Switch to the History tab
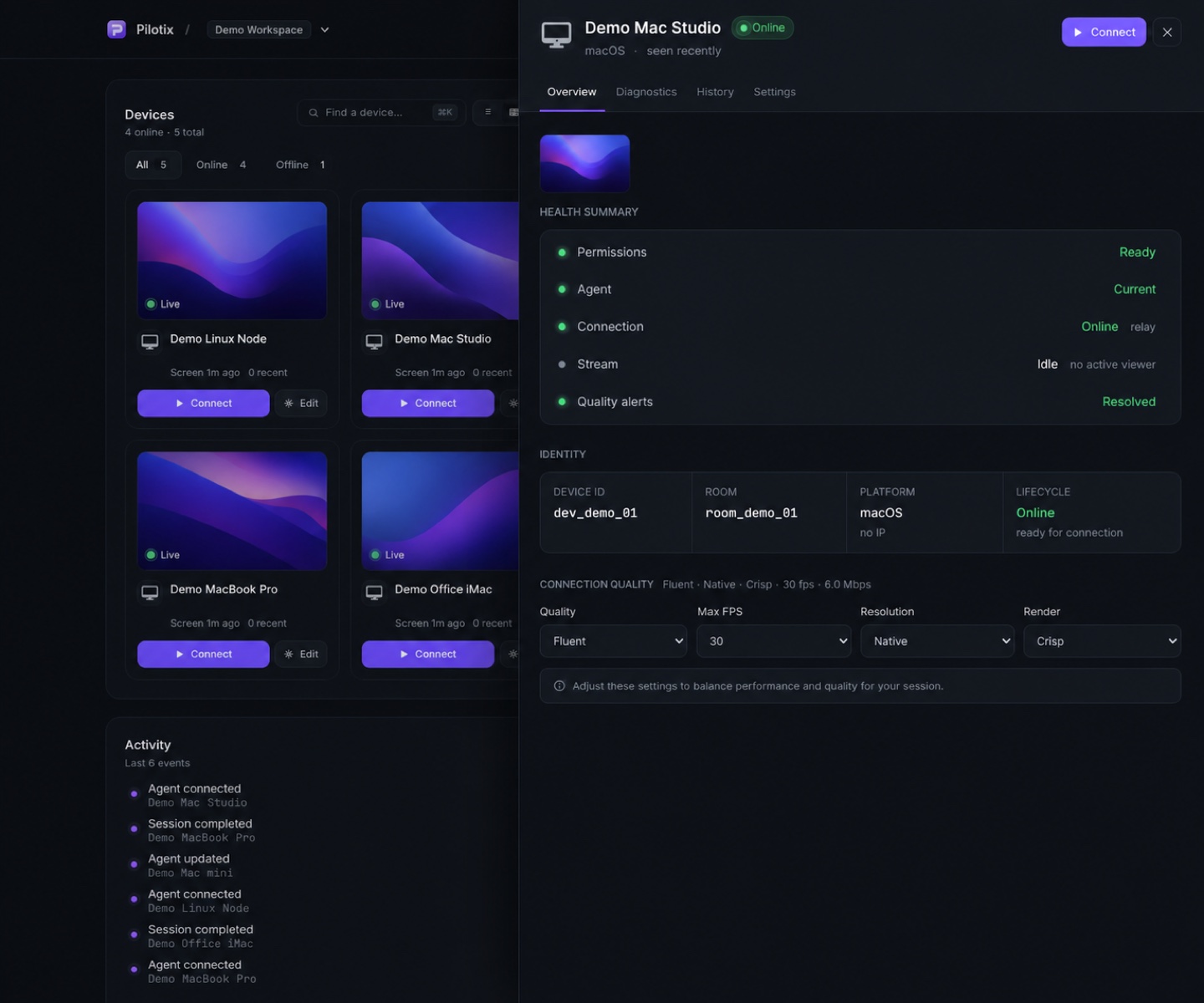The image size is (1204, 1003). click(715, 92)
